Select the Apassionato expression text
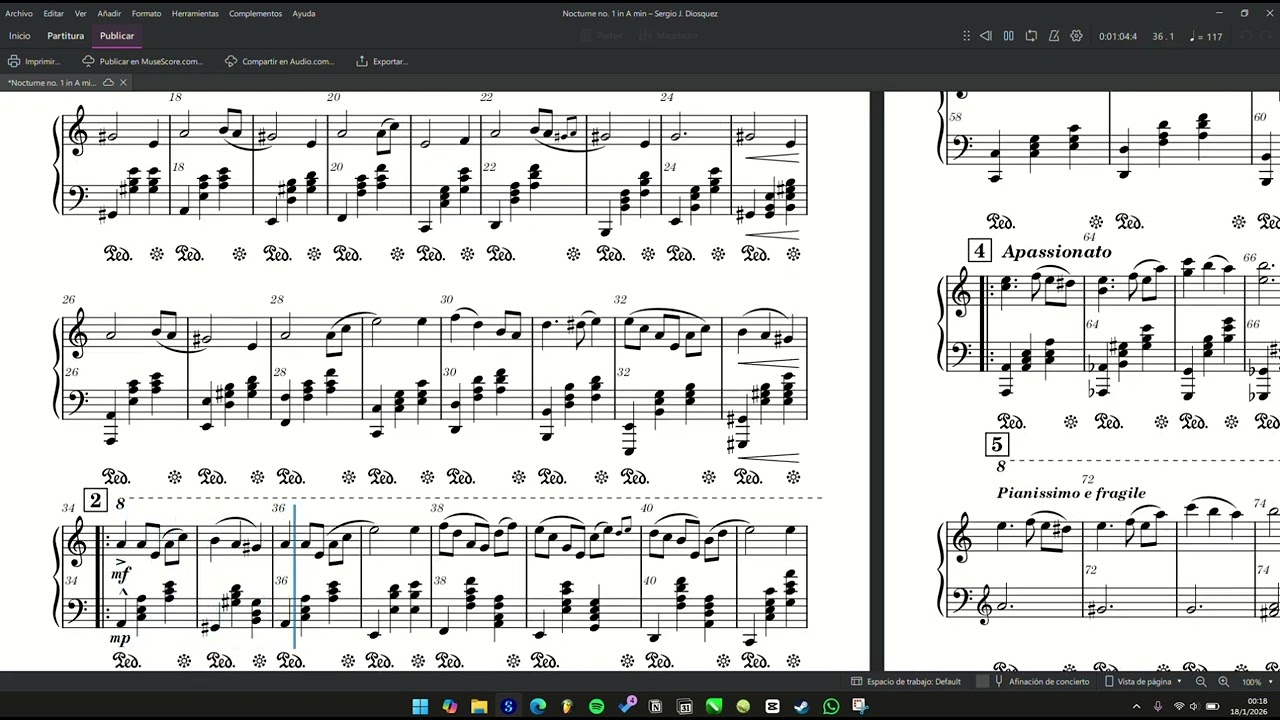The image size is (1280, 720). (x=1056, y=252)
